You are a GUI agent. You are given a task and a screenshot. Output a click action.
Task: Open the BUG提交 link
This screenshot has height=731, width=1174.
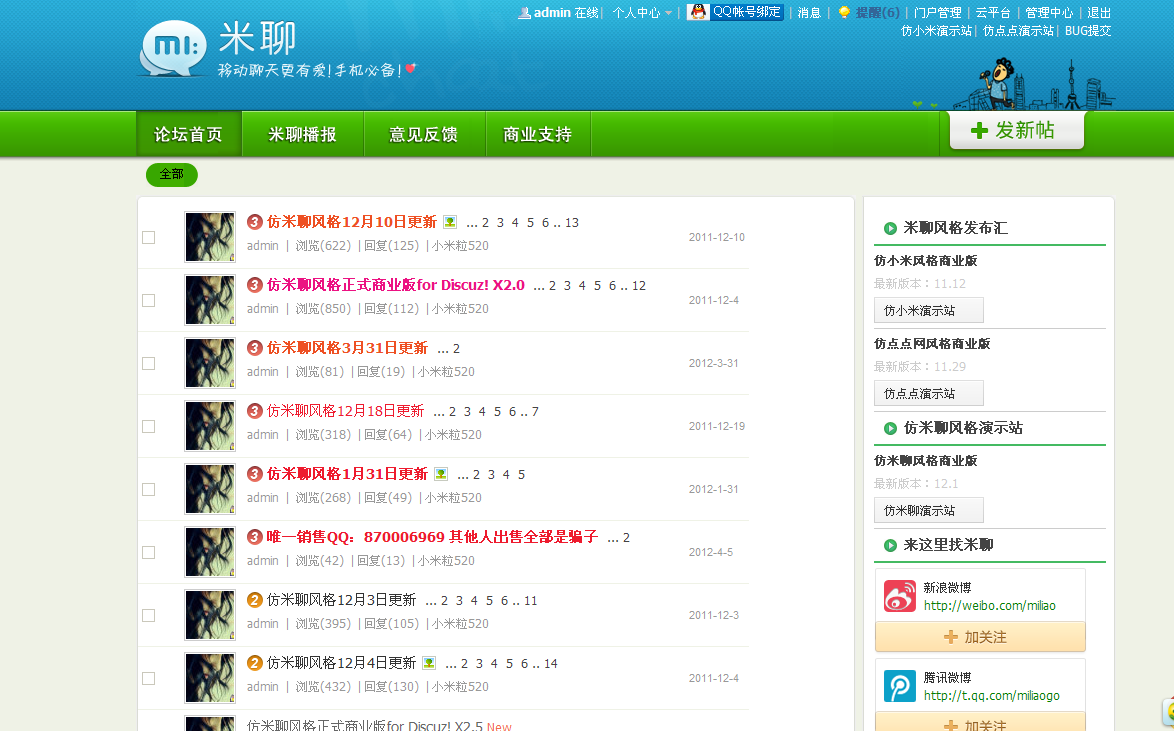coord(1088,31)
